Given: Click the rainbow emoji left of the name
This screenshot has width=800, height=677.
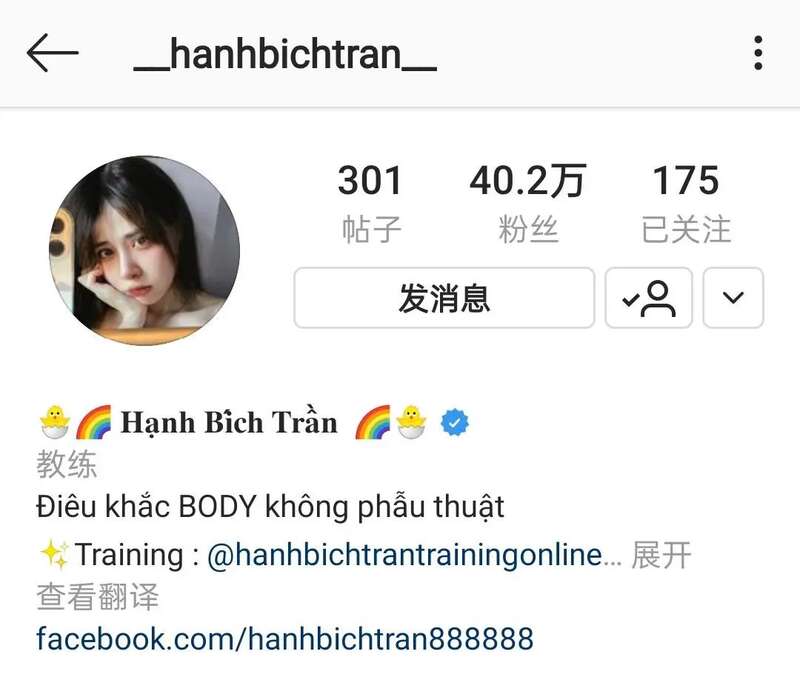Looking at the screenshot, I should [94, 422].
